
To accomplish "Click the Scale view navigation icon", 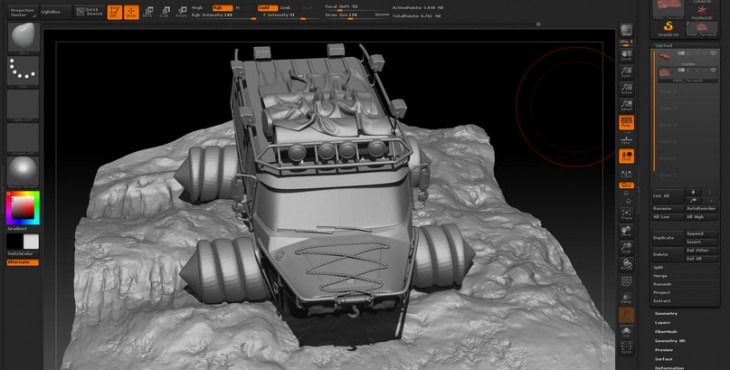I will (x=626, y=248).
